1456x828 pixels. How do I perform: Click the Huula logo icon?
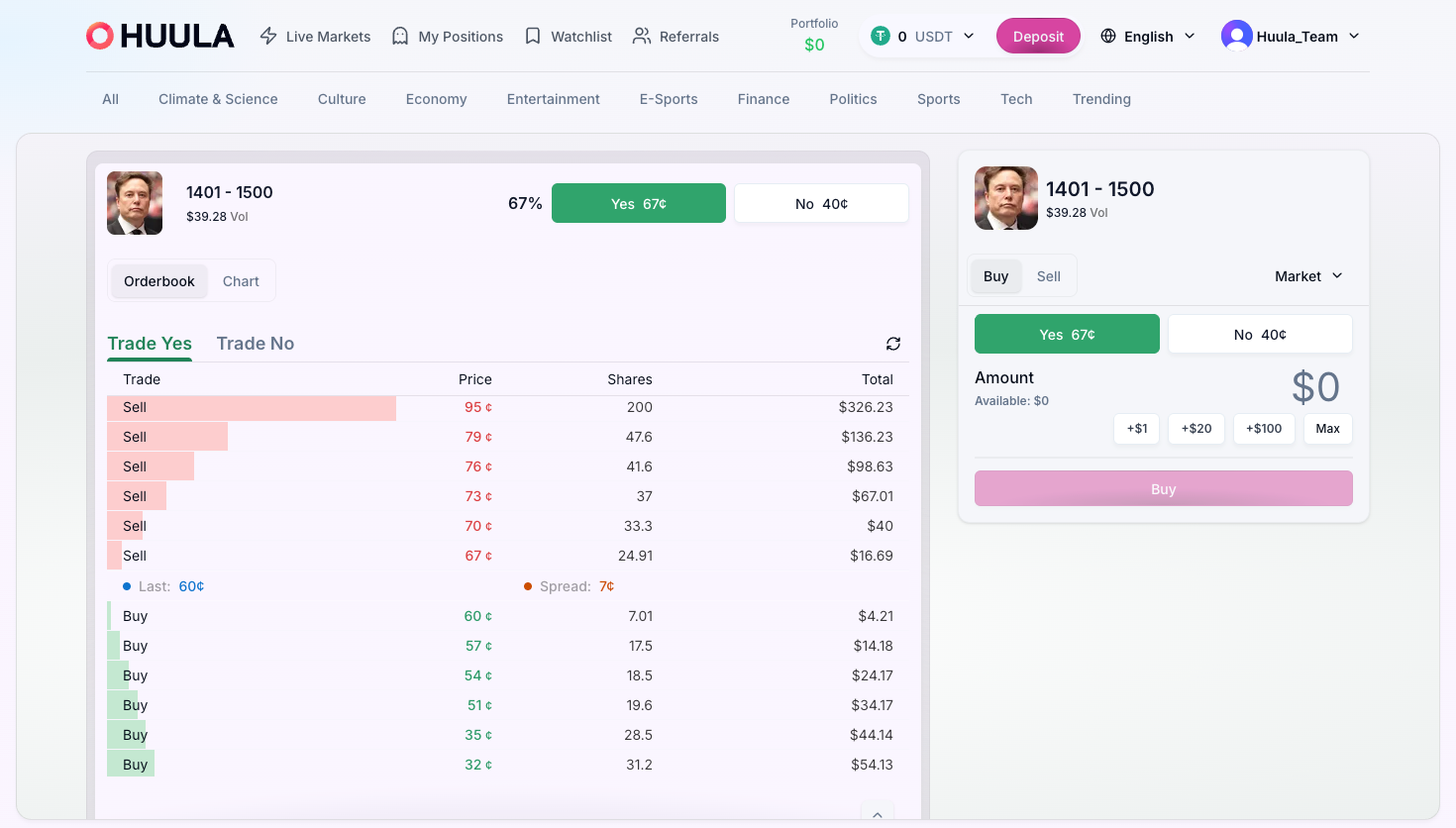tap(99, 36)
